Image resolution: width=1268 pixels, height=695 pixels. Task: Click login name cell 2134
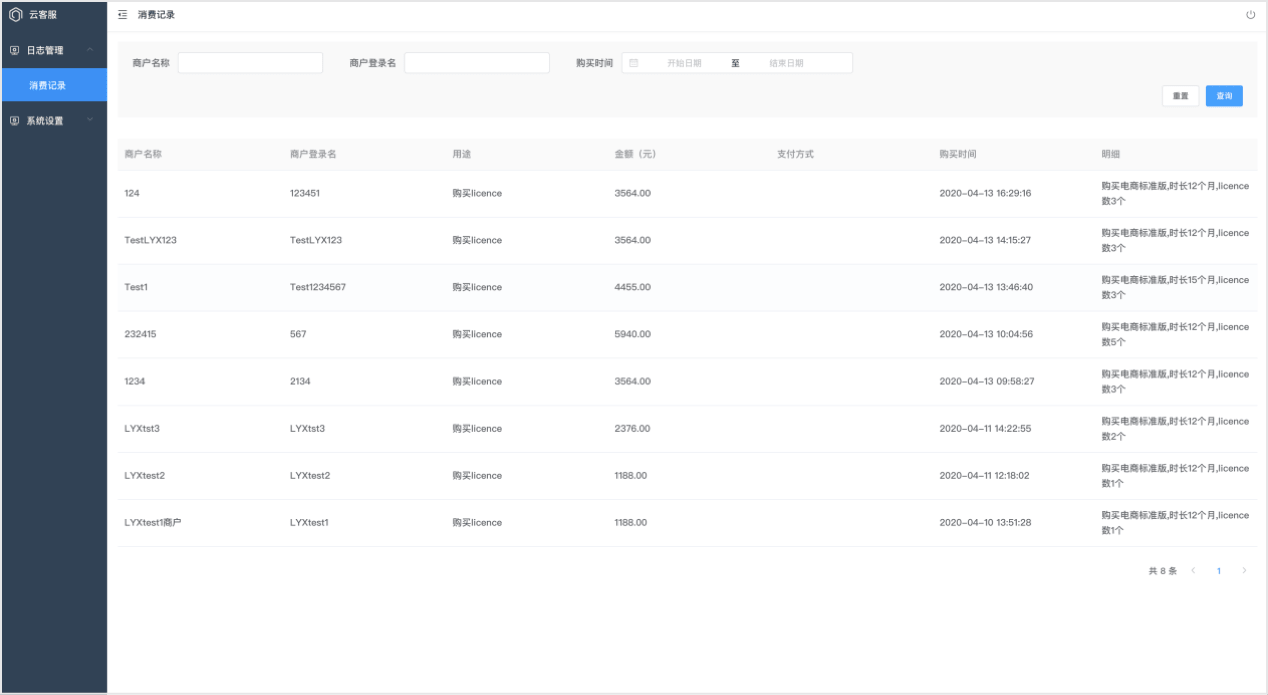coord(301,381)
